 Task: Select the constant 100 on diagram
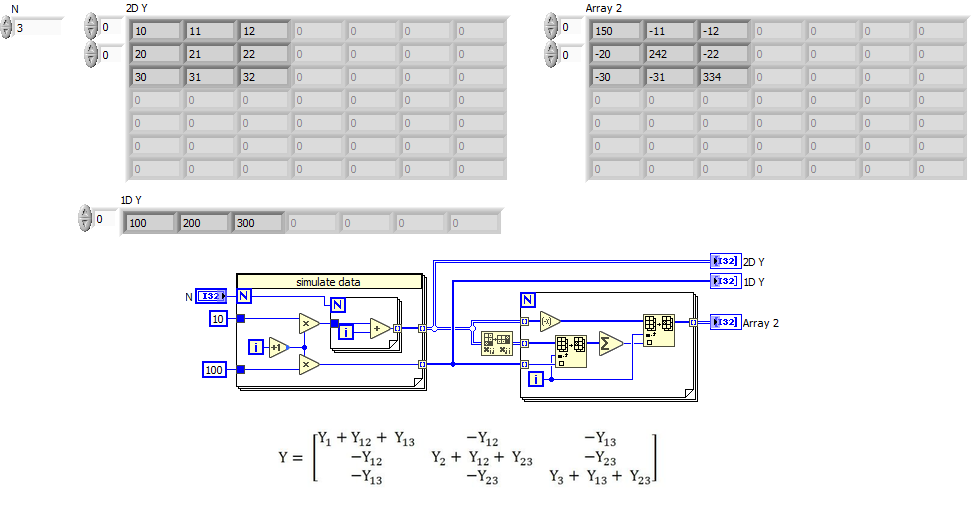214,370
